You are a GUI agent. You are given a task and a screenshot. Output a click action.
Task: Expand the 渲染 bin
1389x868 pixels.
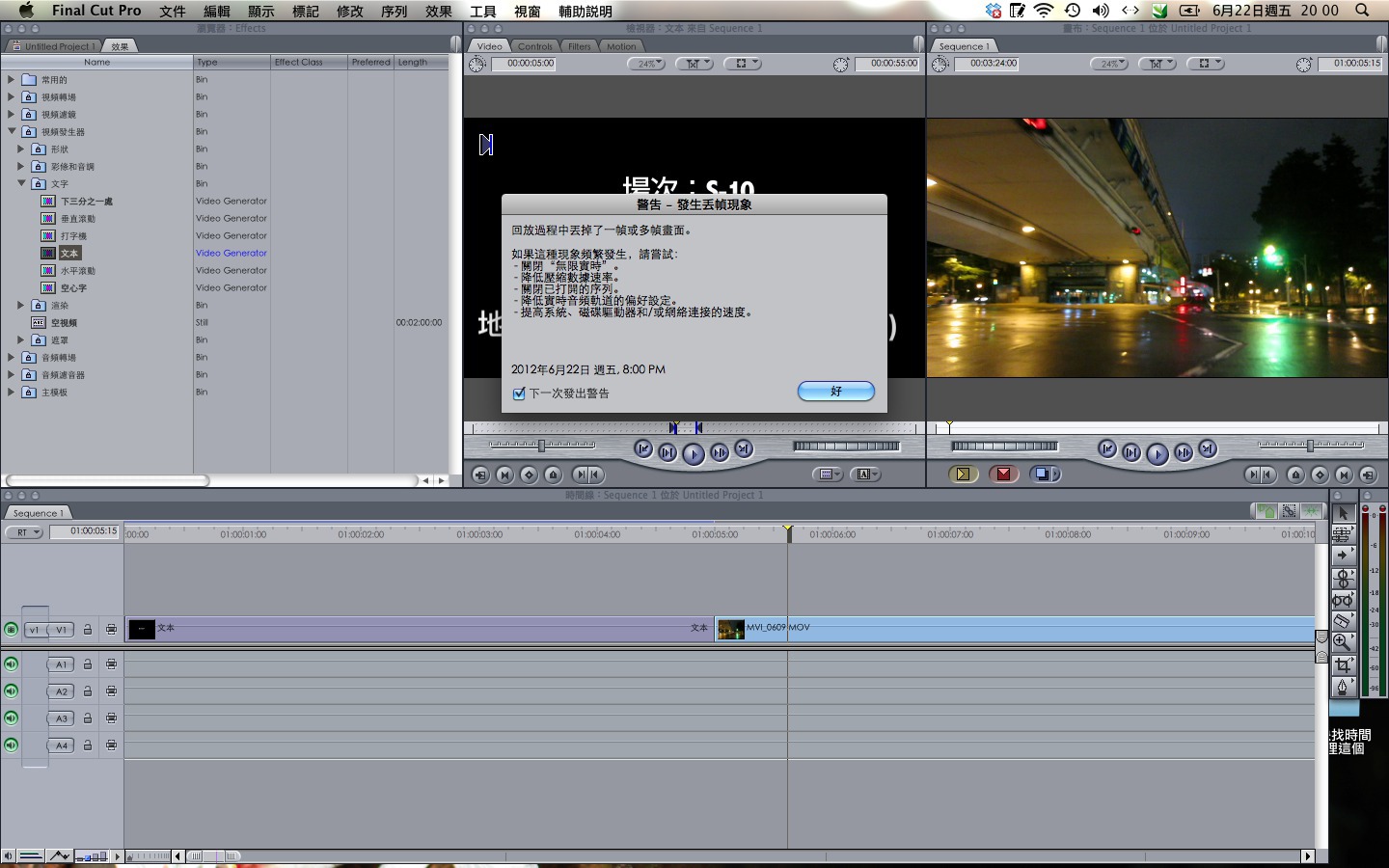point(21,305)
